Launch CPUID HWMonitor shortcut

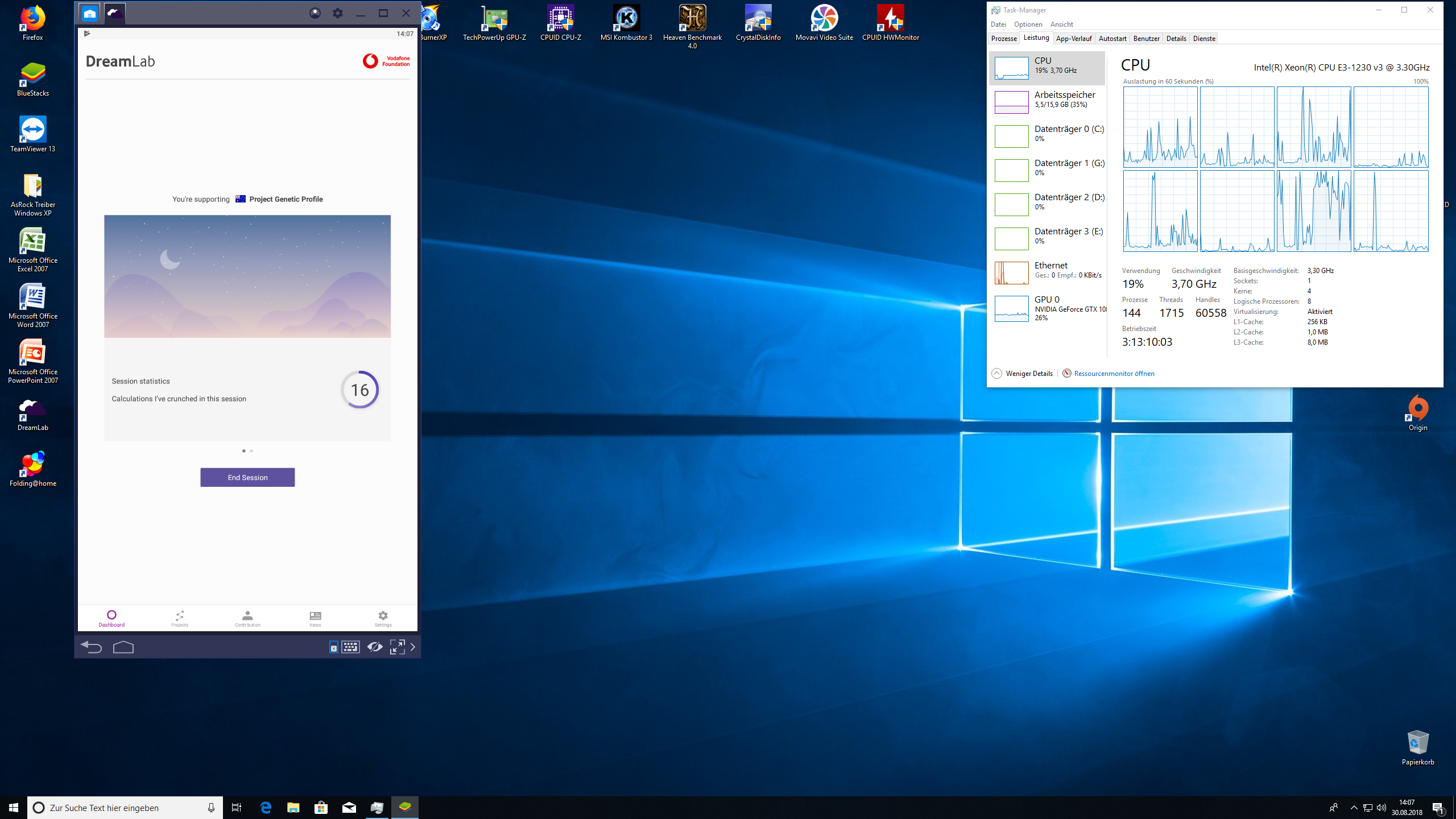tap(890, 23)
